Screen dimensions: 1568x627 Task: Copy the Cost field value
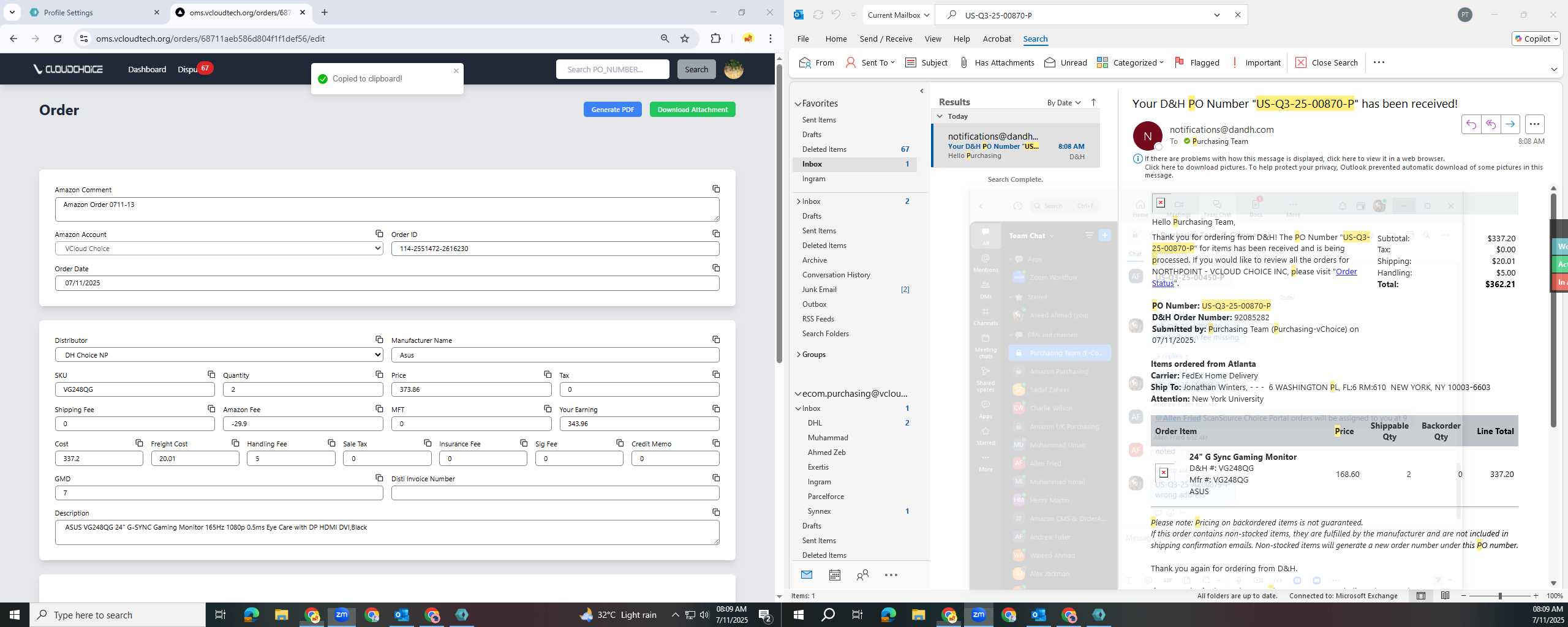139,443
